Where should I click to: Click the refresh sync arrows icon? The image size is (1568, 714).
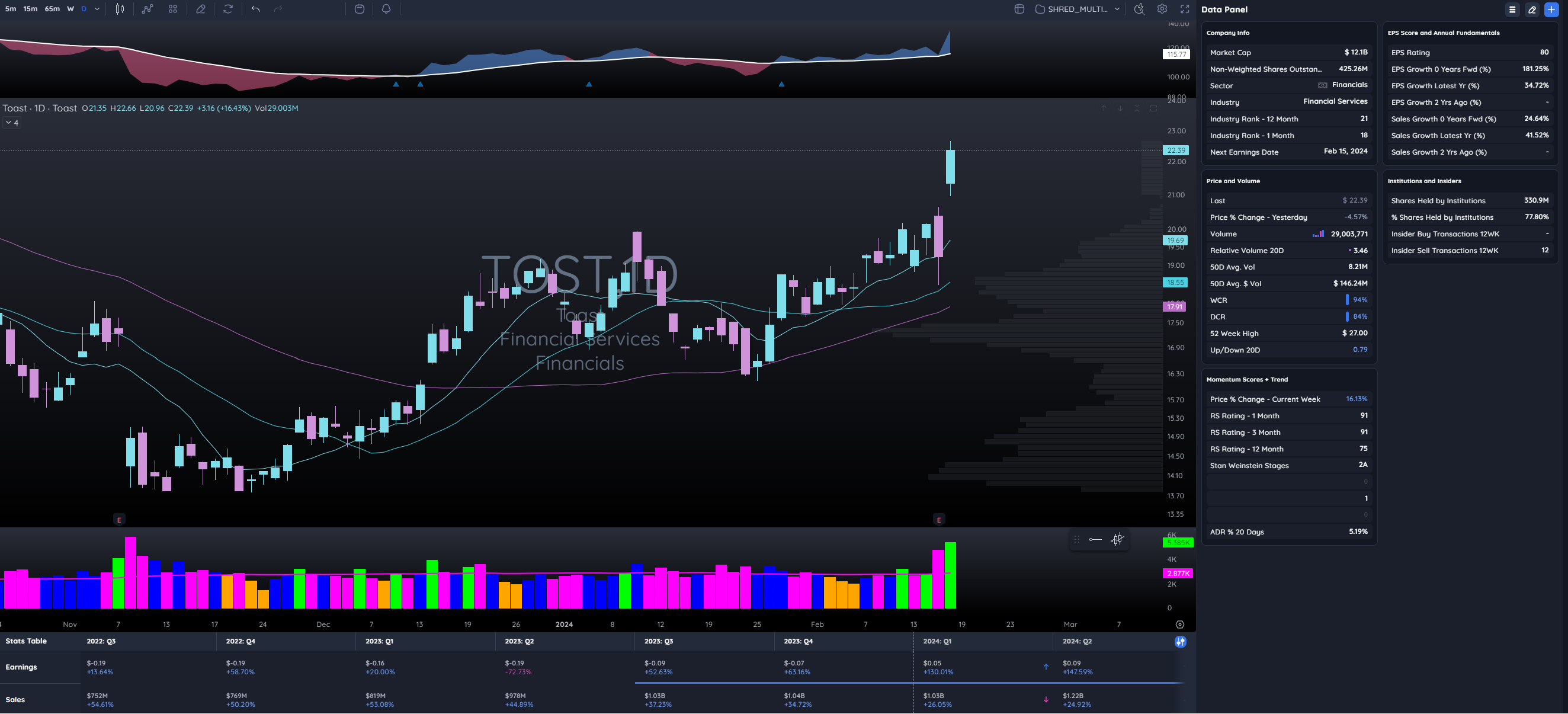227,9
